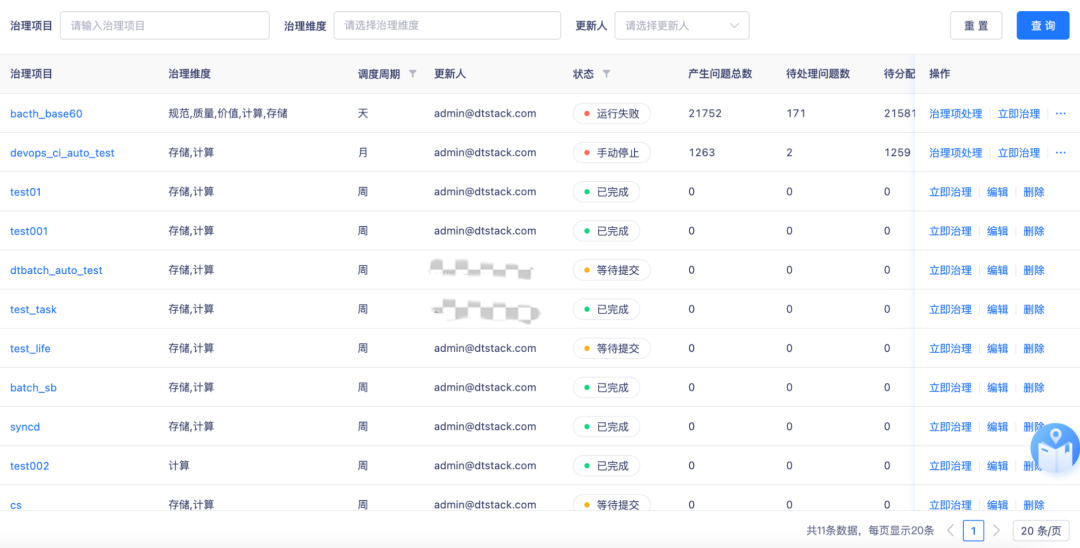Click 立即治理 for the test01 row
This screenshot has width=1080, height=548.
point(950,192)
